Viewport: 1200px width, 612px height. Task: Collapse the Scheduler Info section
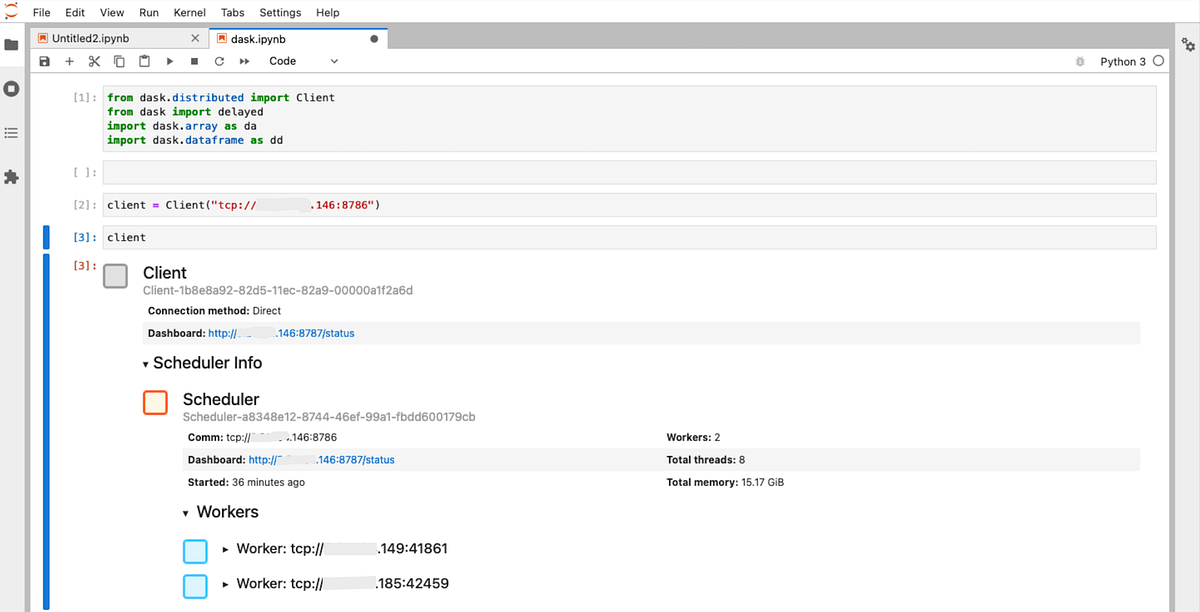click(x=146, y=363)
